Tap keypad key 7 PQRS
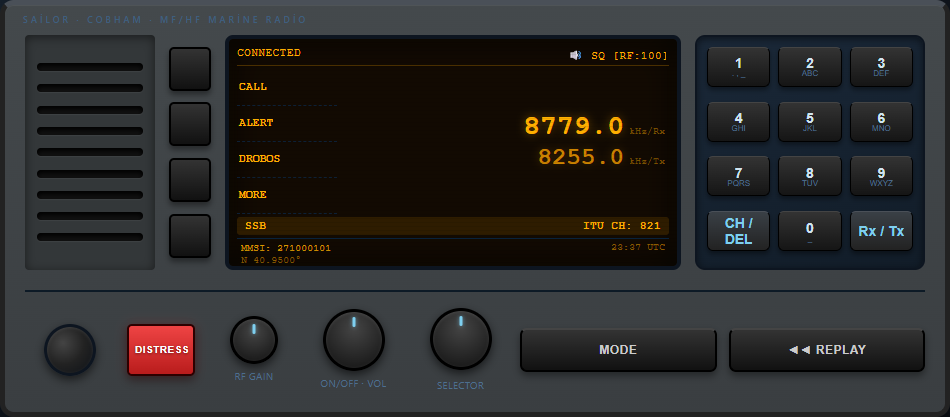The image size is (950, 417). pos(738,176)
